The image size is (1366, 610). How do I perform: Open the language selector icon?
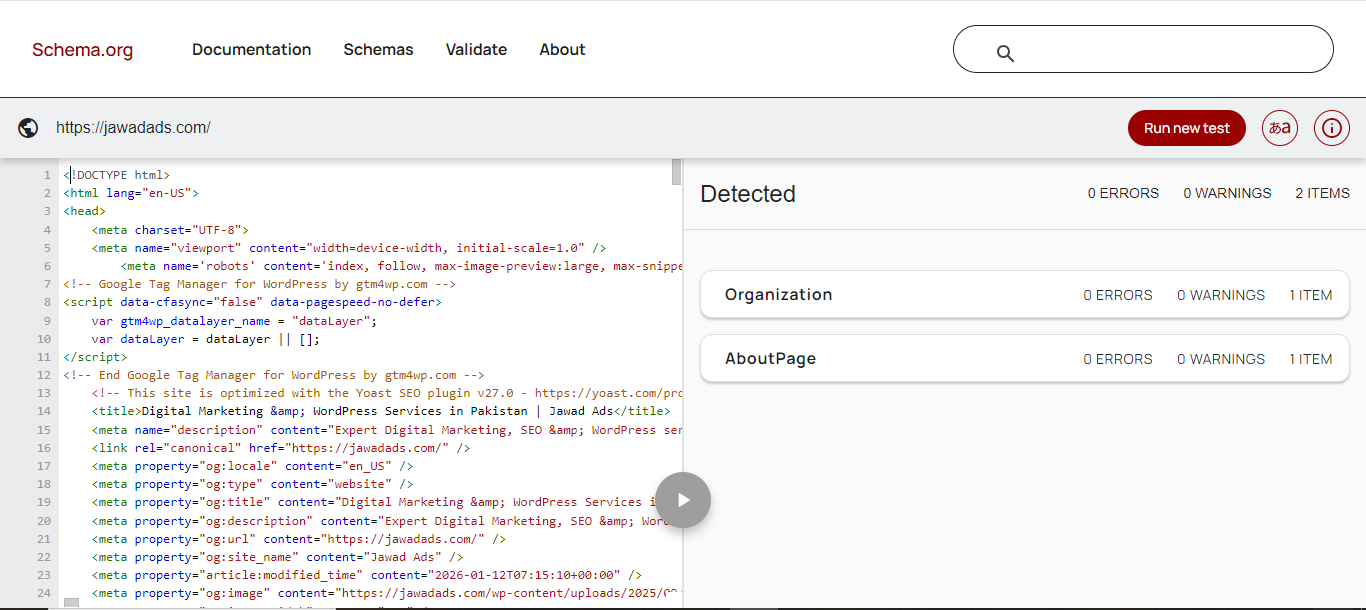coord(1279,128)
